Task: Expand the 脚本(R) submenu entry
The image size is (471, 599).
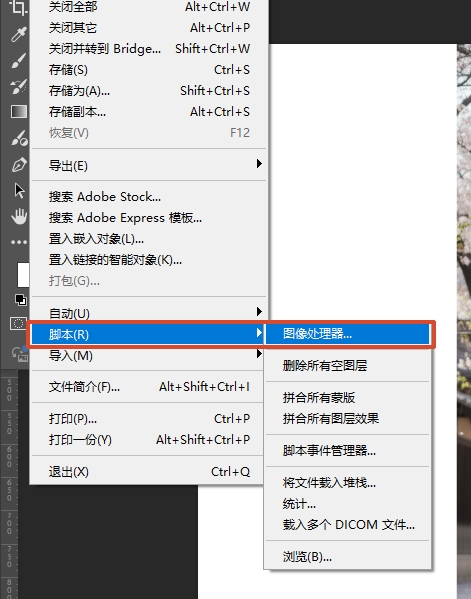Action: (147, 334)
